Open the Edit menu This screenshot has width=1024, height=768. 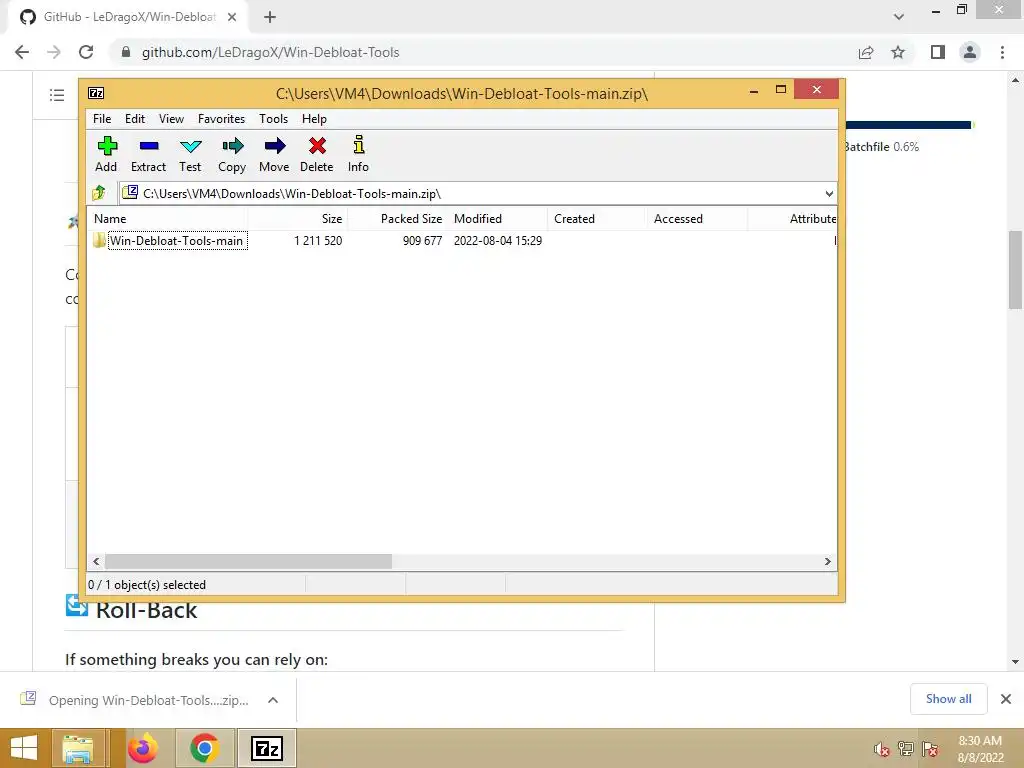pos(135,119)
